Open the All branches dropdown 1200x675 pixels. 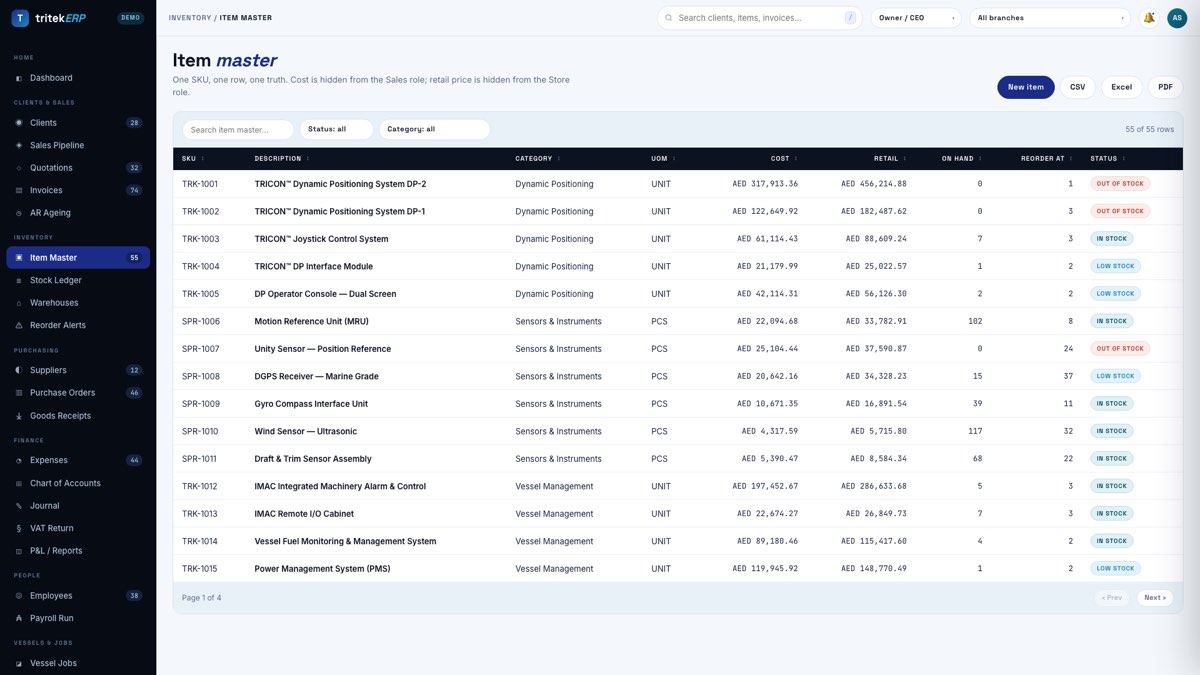(1050, 18)
